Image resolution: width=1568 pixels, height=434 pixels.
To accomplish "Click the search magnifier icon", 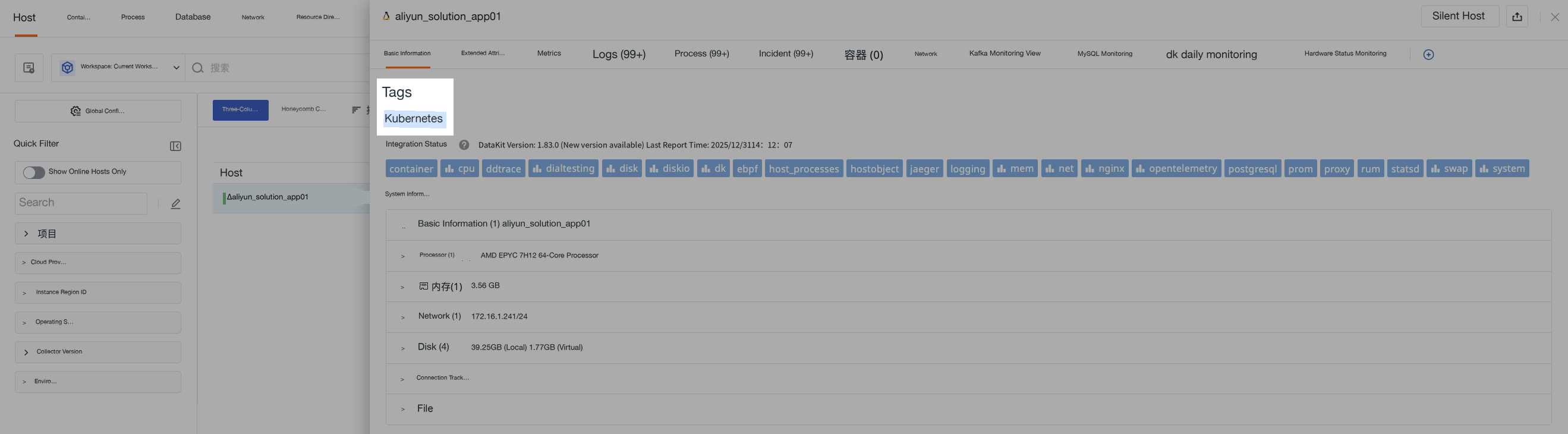I will coord(197,68).
